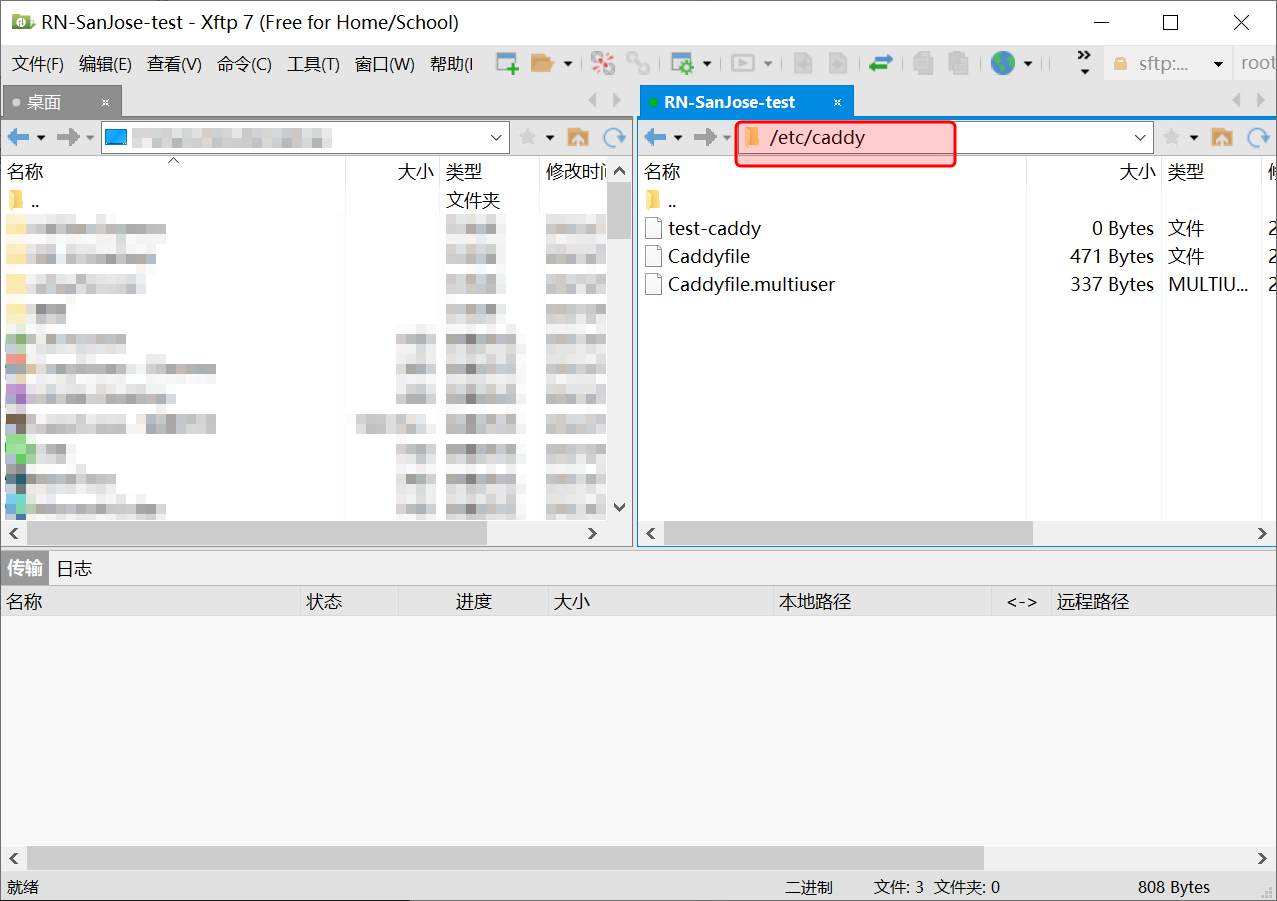This screenshot has height=901, width=1277.
Task: Open the 工具(T) menu
Action: click(313, 64)
